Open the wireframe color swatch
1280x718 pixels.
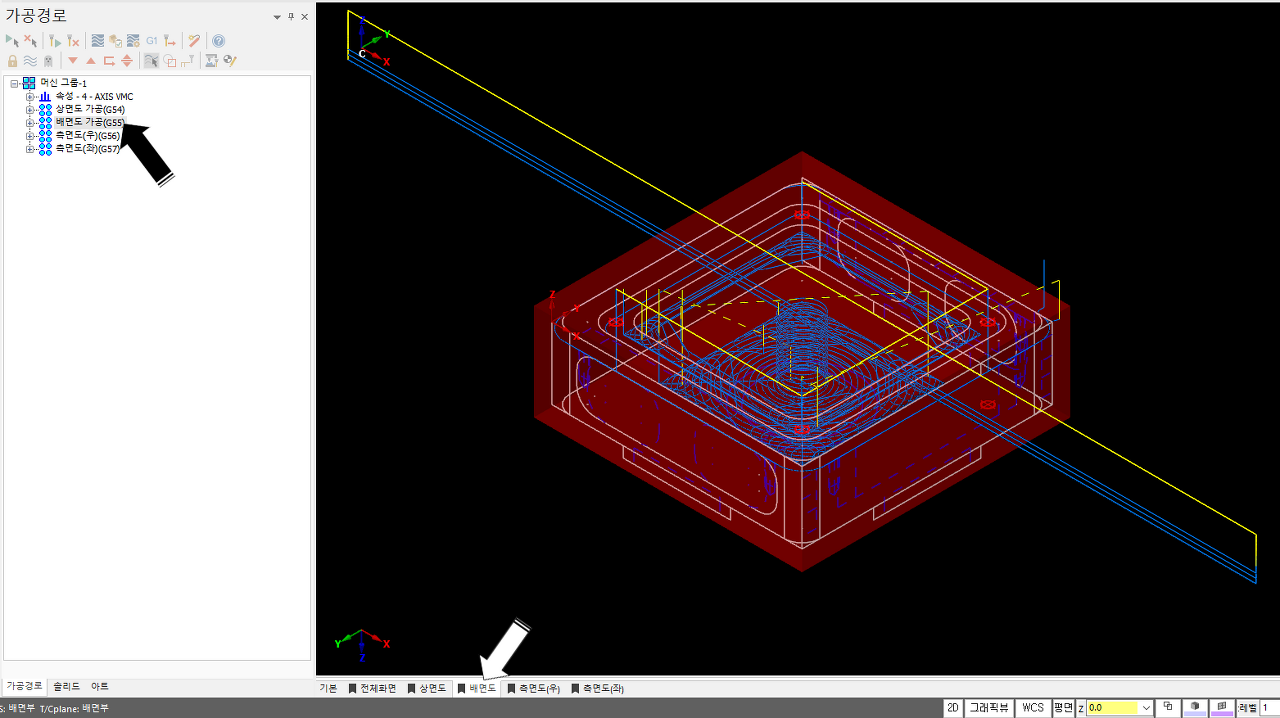1194,707
